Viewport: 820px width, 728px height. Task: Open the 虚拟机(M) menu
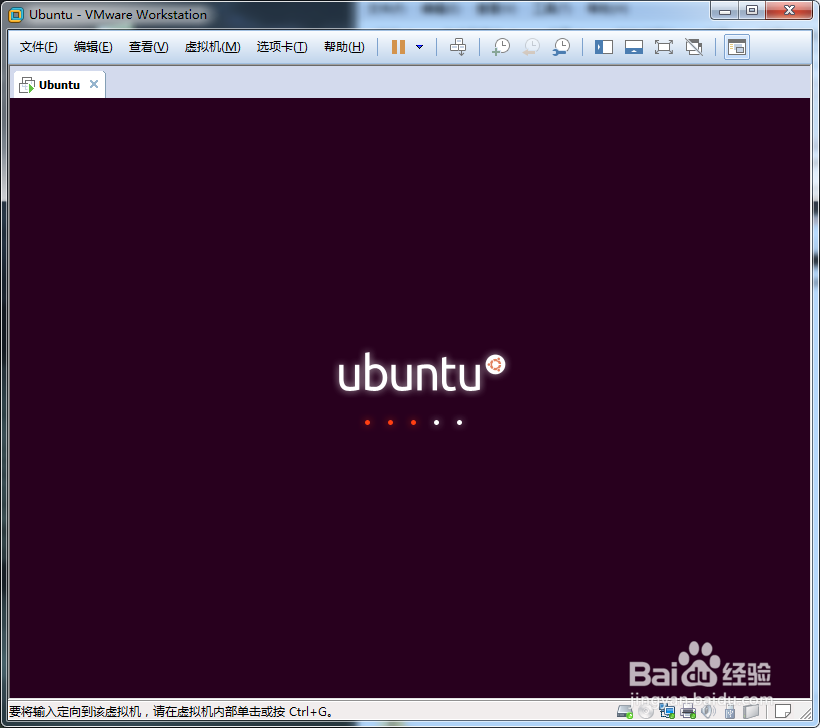(x=212, y=47)
